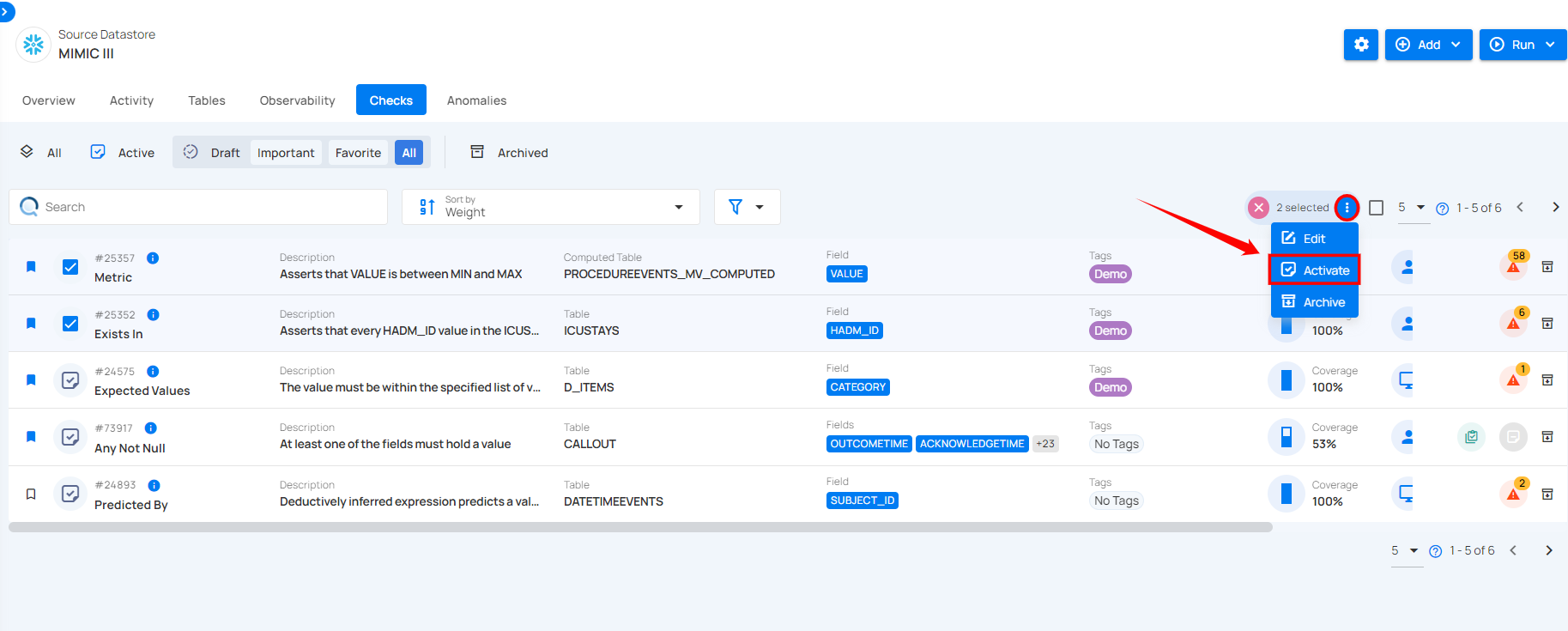The width and height of the screenshot is (1568, 631).
Task: Select the Expected Values check
Action: pyautogui.click(x=70, y=380)
